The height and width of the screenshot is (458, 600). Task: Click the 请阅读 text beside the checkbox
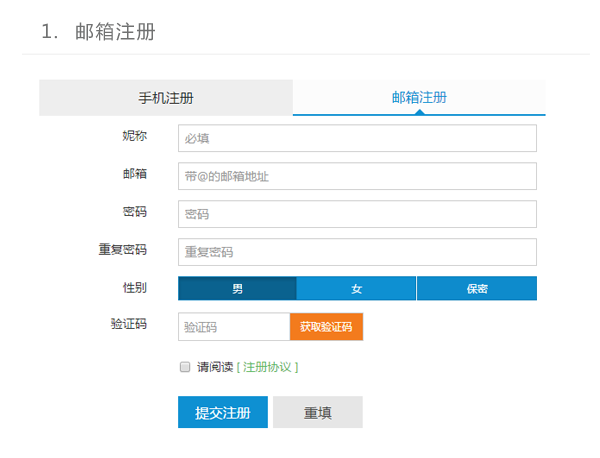[214, 367]
